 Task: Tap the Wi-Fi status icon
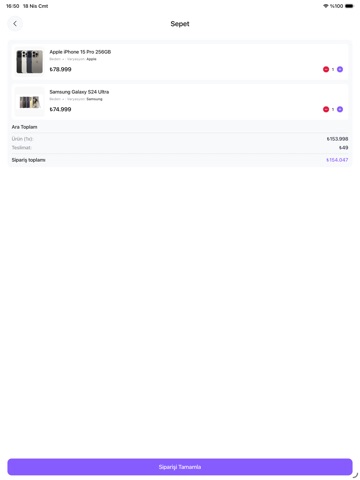click(326, 6)
